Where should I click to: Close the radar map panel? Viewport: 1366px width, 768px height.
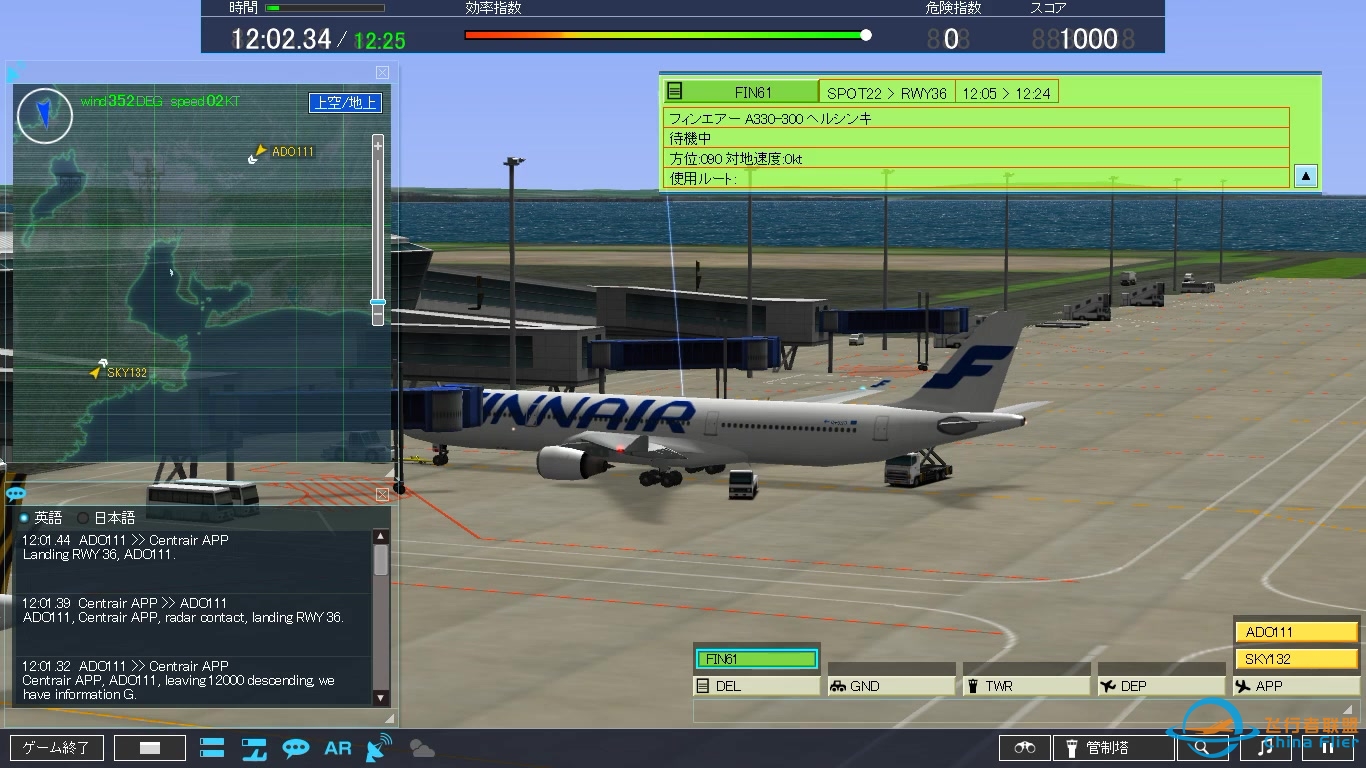click(x=382, y=72)
